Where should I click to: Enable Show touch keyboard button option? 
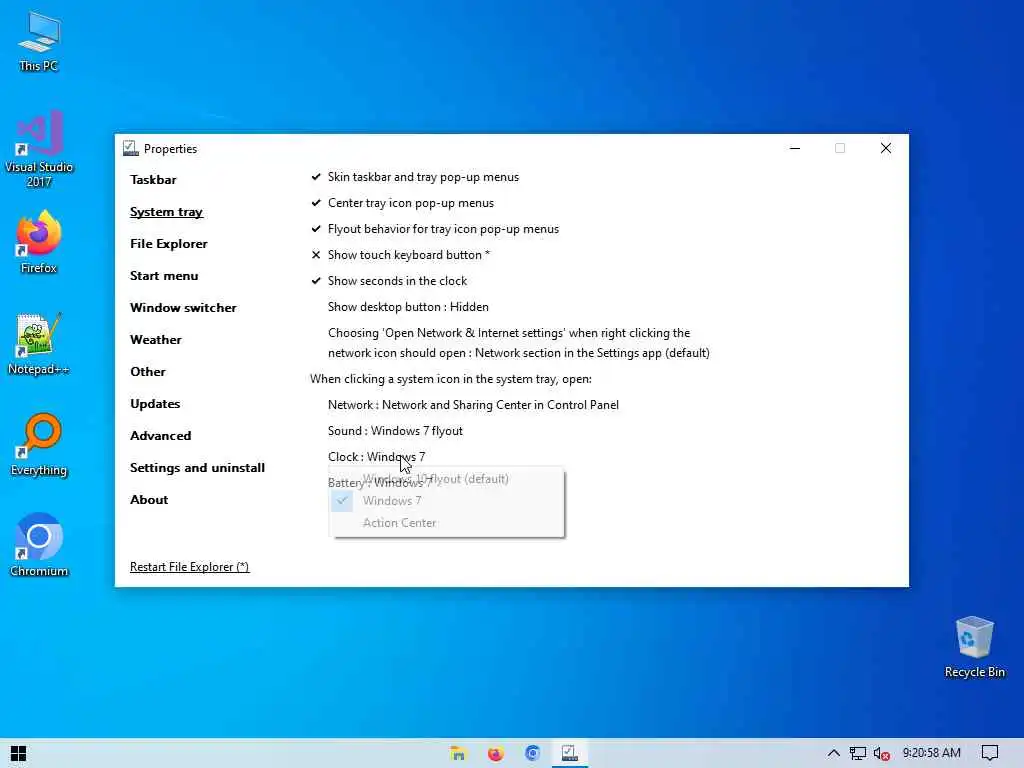(401, 255)
